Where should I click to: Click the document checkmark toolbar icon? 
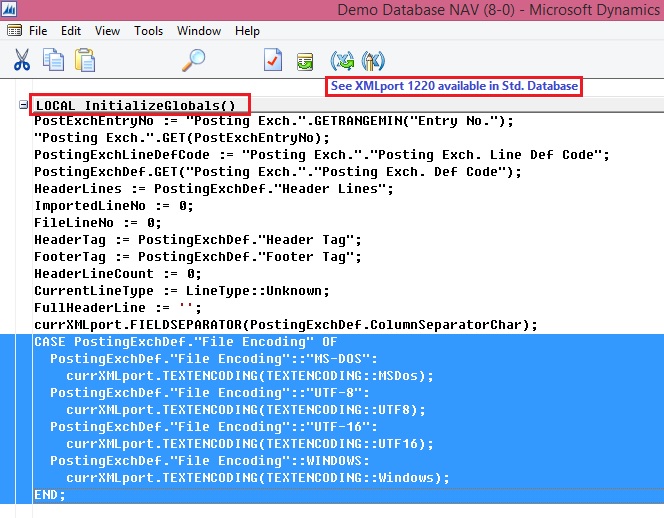[x=273, y=60]
